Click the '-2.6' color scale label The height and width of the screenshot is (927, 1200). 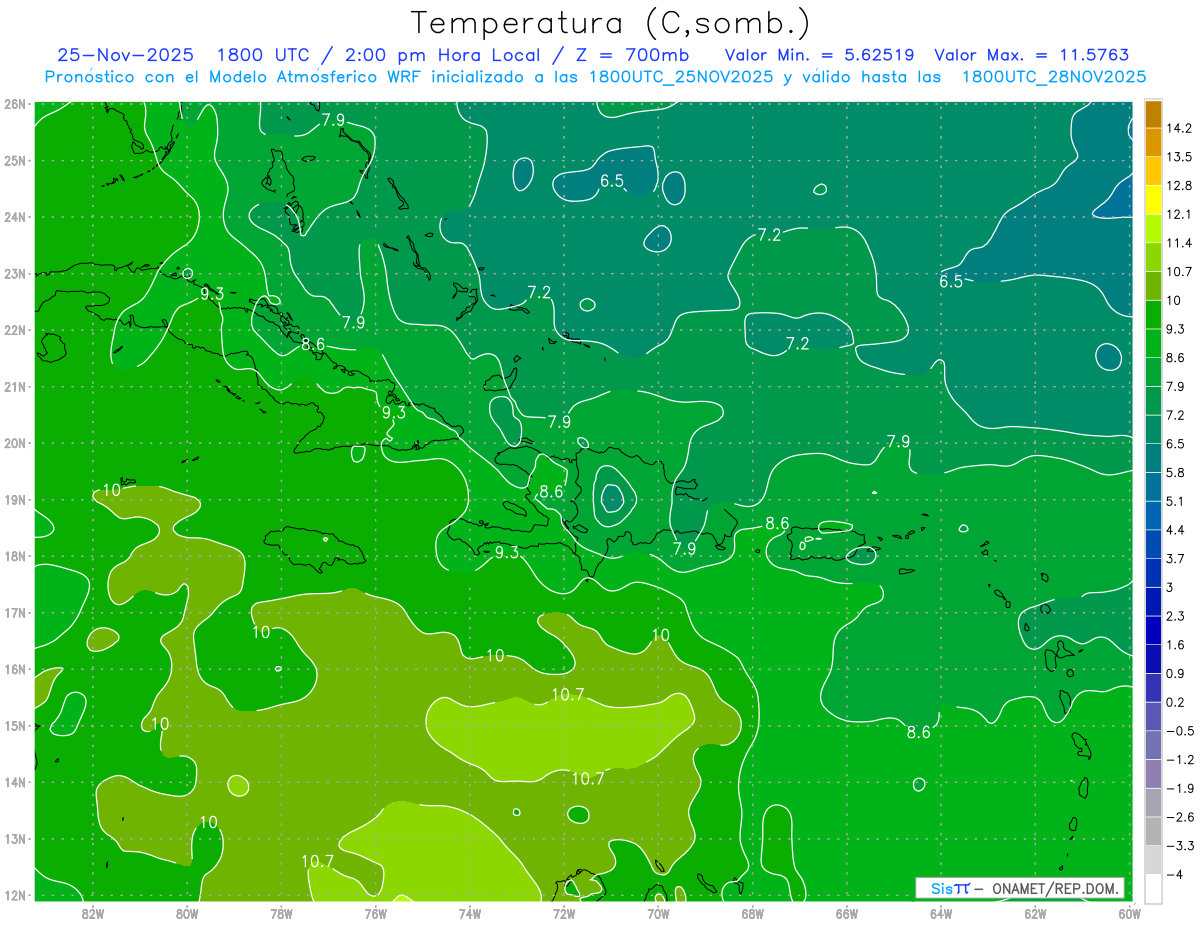click(1180, 817)
